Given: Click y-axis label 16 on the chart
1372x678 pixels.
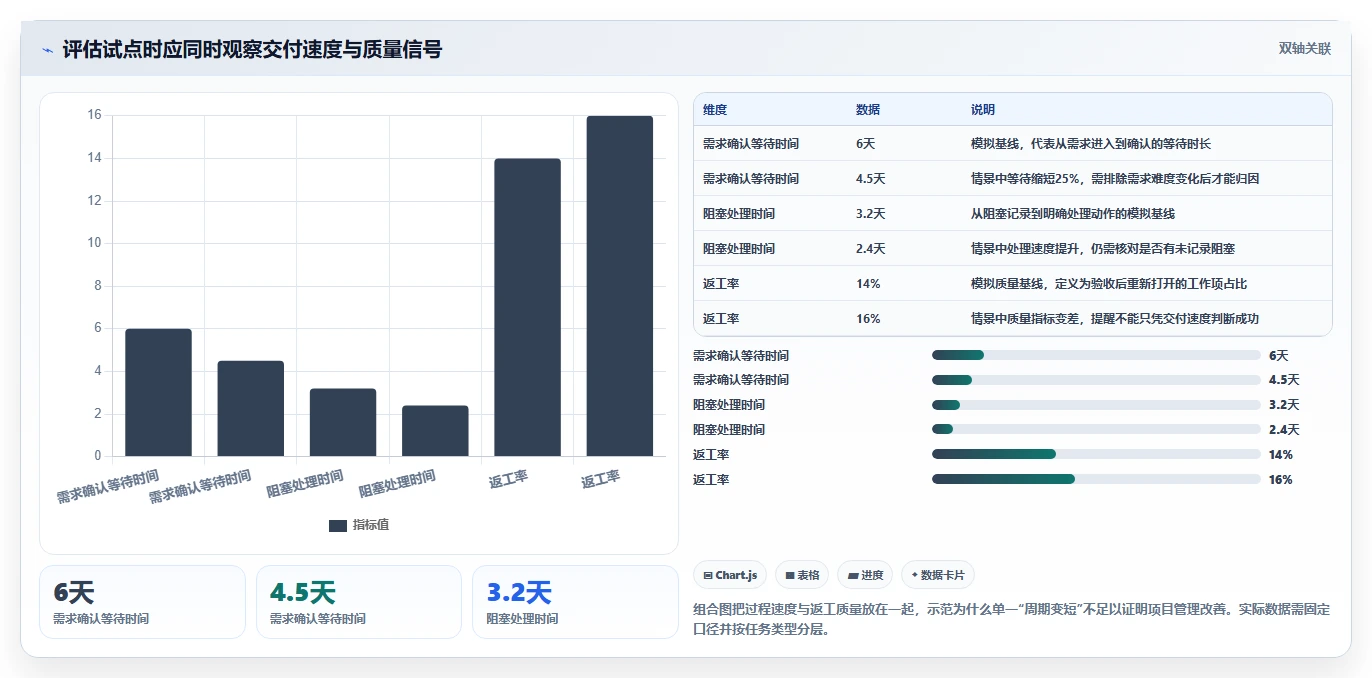Looking at the screenshot, I should pyautogui.click(x=94, y=115).
